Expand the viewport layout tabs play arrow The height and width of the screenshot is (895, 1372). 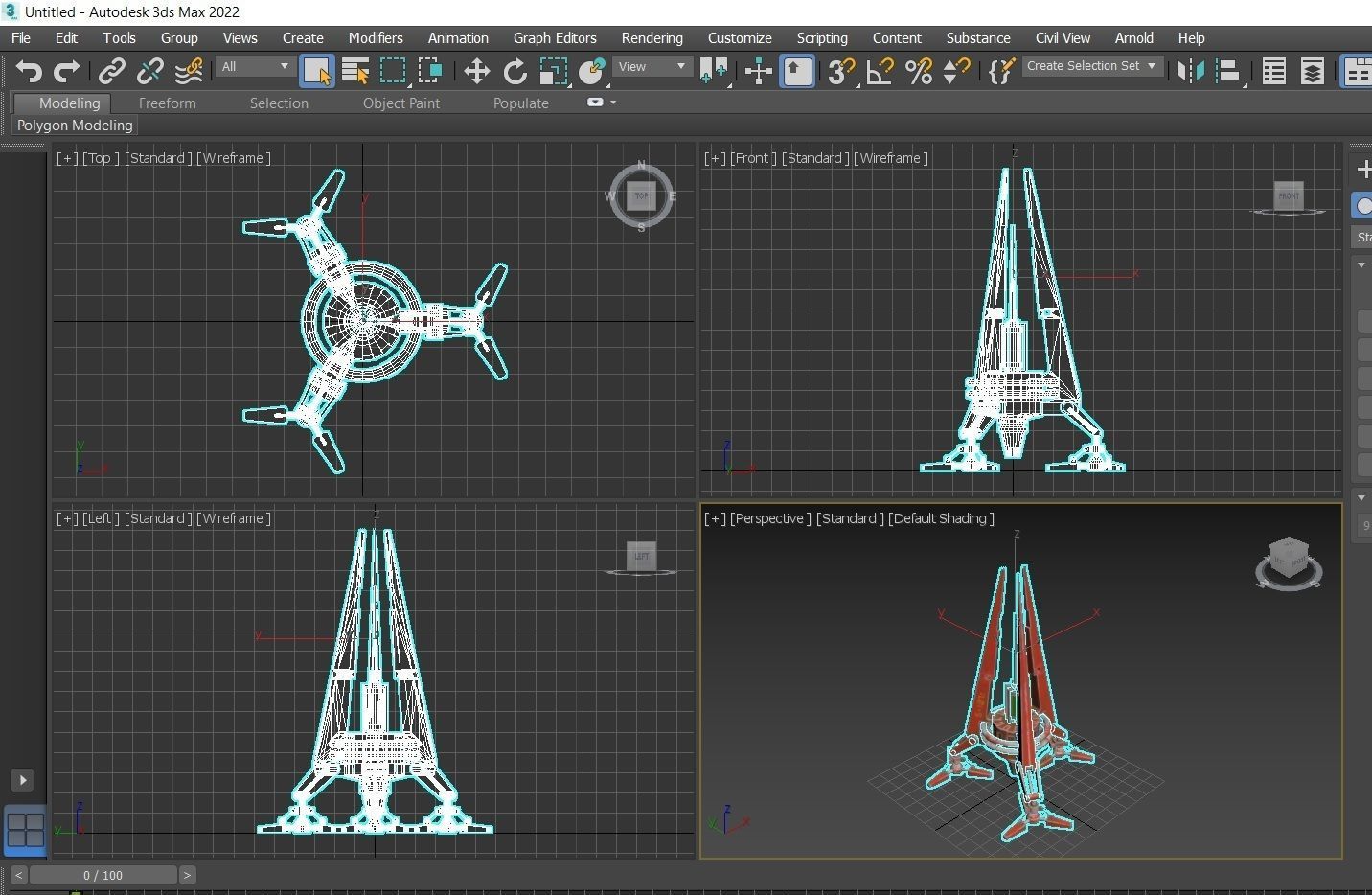(x=22, y=780)
